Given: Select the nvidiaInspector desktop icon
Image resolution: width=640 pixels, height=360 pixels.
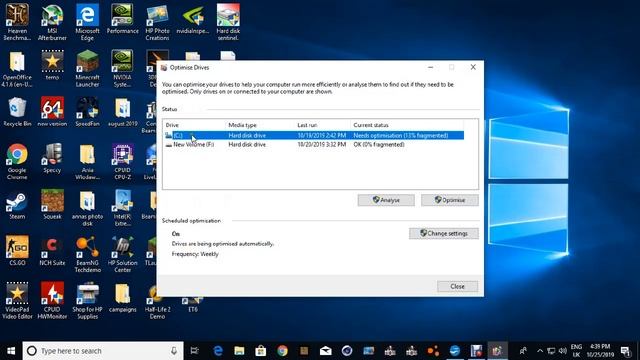Looking at the screenshot, I should (x=193, y=18).
